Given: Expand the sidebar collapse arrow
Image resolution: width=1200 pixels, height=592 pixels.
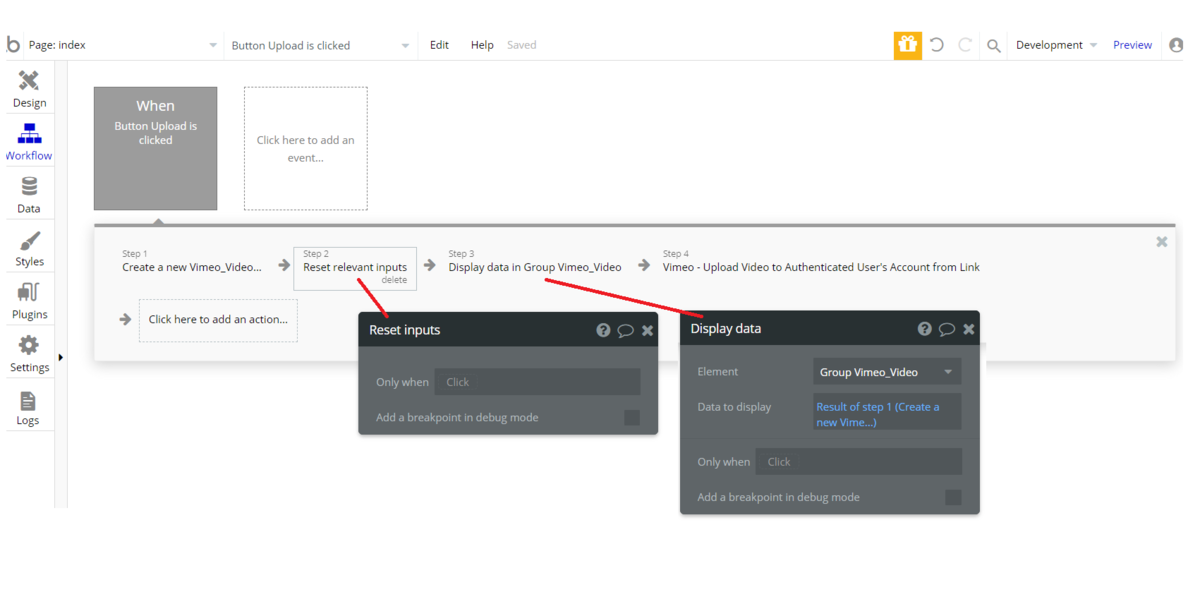Looking at the screenshot, I should coord(61,357).
